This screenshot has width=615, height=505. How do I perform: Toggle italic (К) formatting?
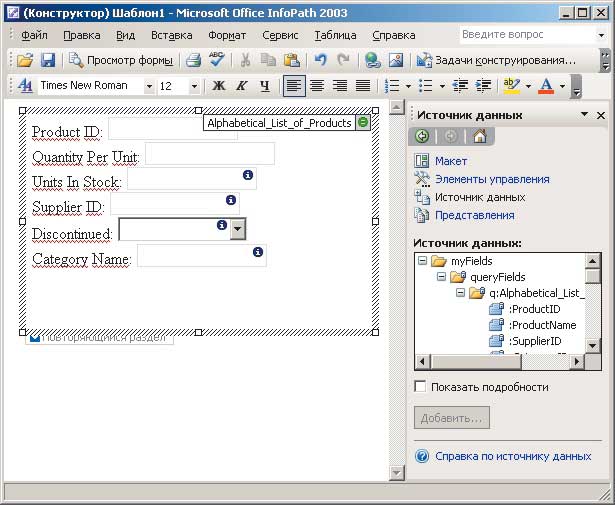(x=242, y=85)
